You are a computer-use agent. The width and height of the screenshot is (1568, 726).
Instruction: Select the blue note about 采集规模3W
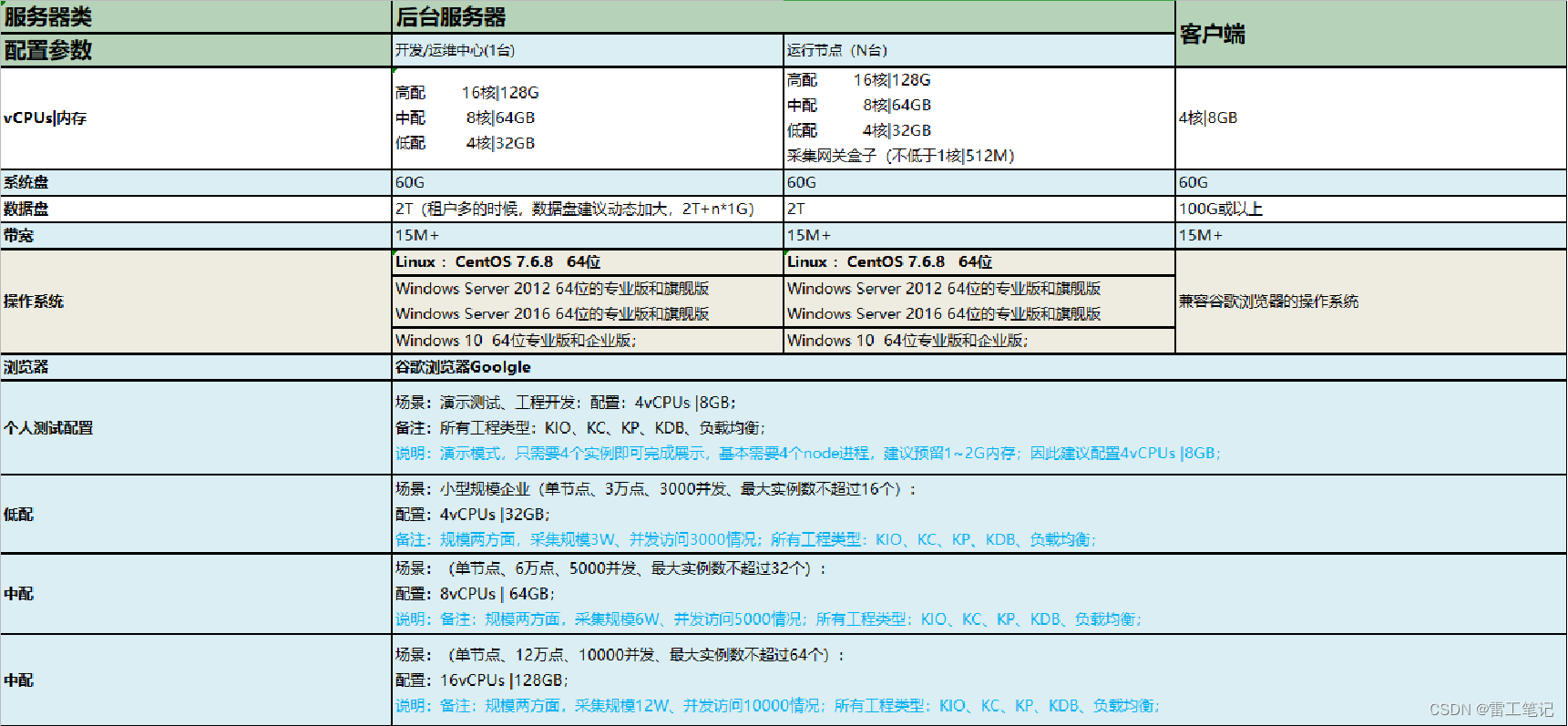point(745,540)
